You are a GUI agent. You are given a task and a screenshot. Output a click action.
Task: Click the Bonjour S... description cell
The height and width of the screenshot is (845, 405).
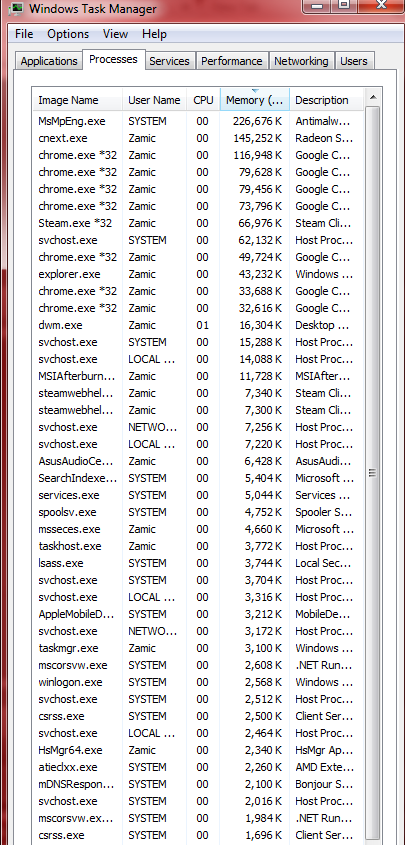(x=324, y=784)
